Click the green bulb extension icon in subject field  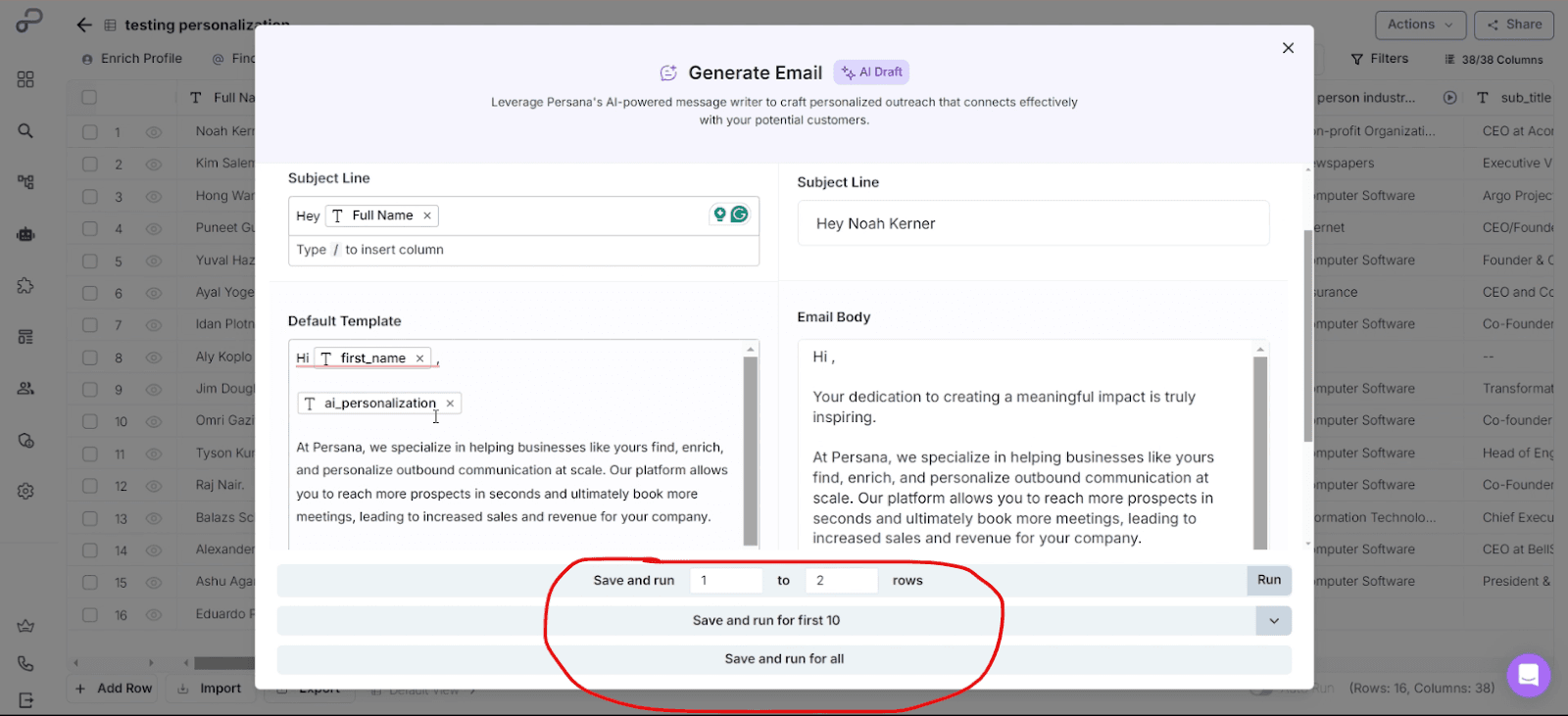pyautogui.click(x=720, y=215)
